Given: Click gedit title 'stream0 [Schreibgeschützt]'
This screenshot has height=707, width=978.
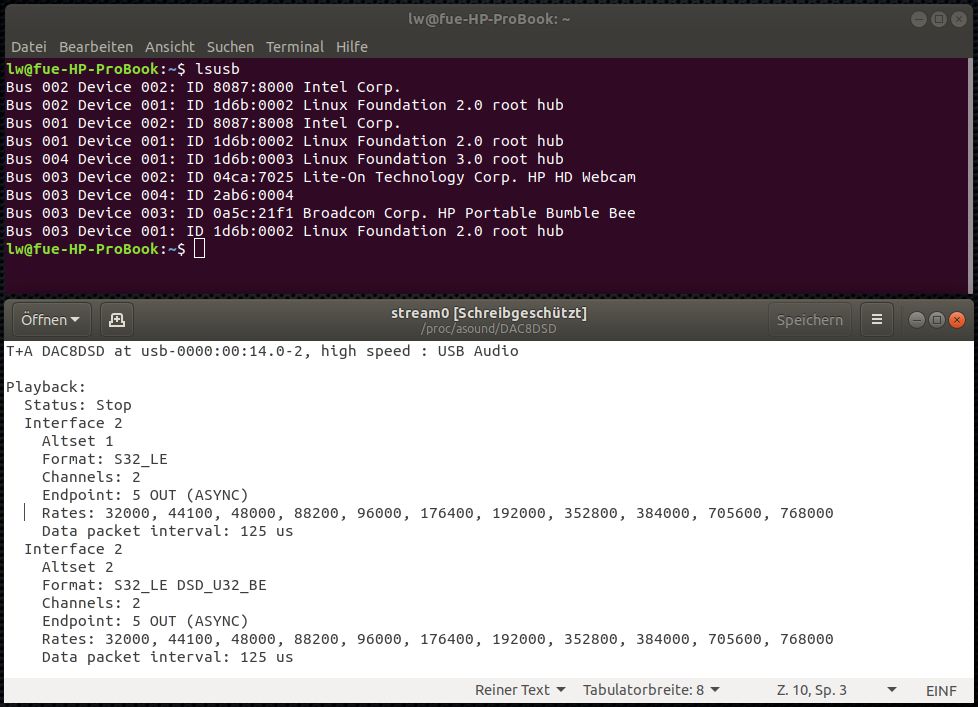Looking at the screenshot, I should pos(489,313).
